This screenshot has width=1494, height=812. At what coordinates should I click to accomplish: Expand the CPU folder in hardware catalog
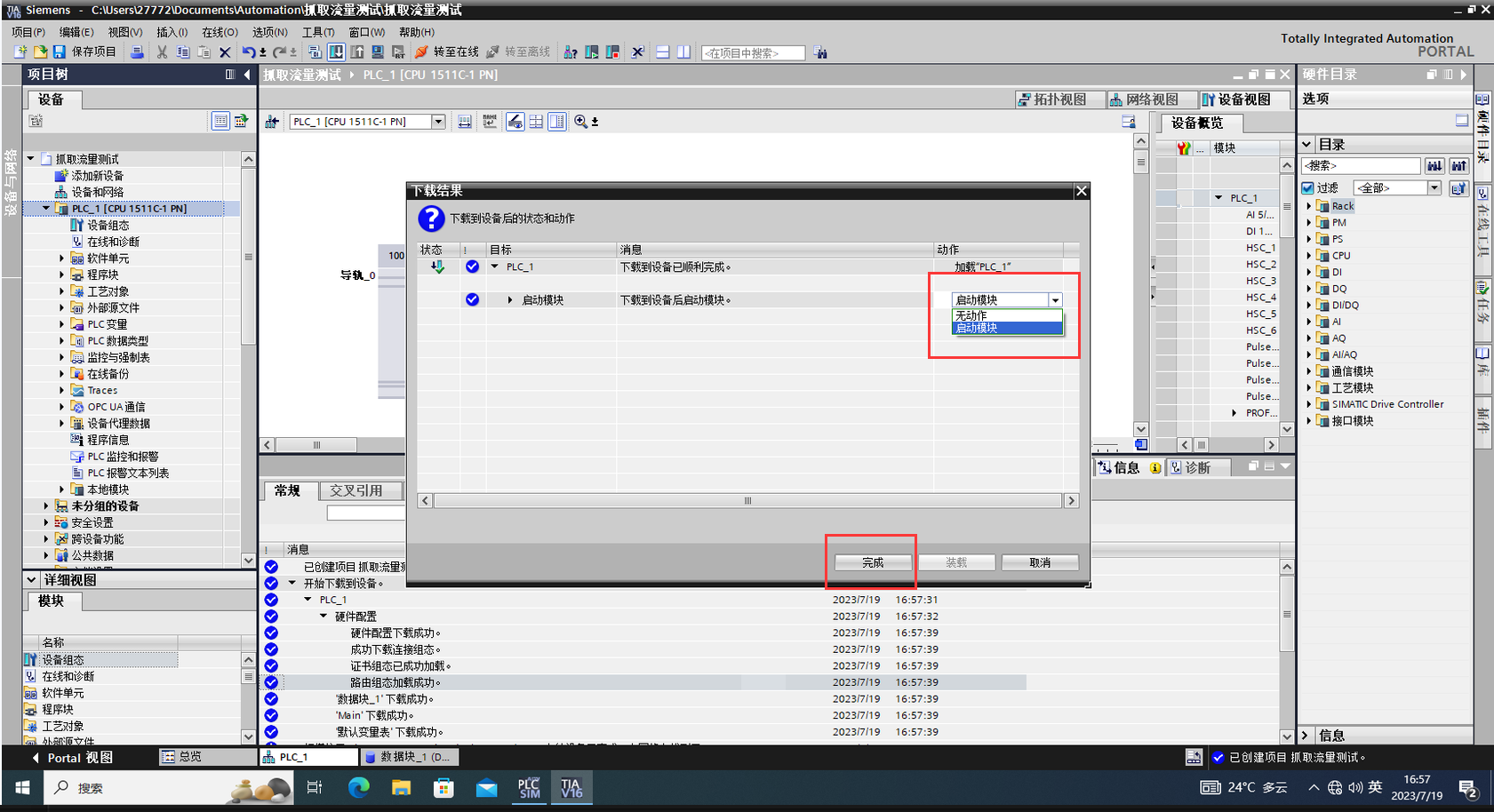pyautogui.click(x=1309, y=256)
